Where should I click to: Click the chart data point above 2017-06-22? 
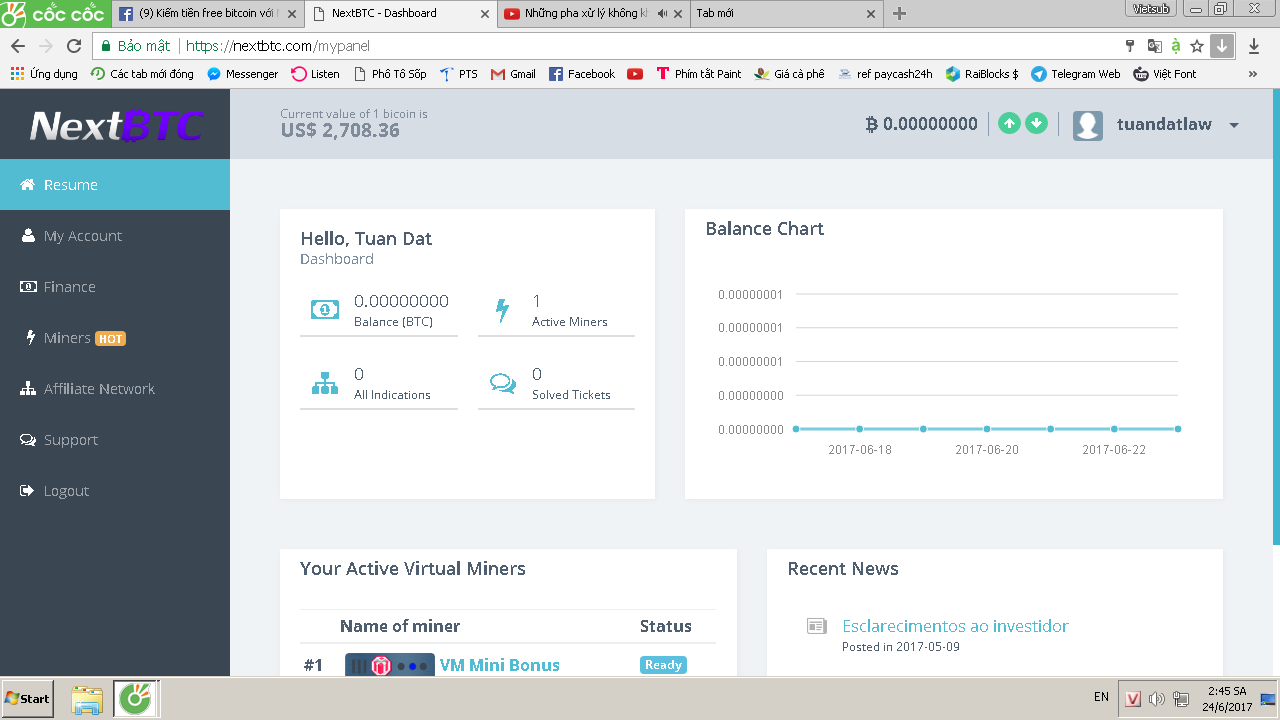point(1114,429)
